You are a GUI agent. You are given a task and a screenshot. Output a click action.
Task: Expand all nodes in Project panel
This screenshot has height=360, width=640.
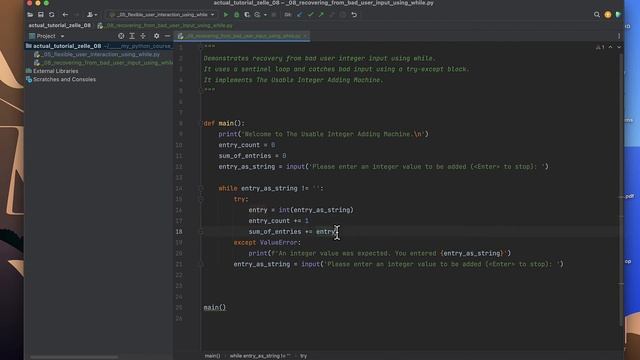[x=132, y=36]
